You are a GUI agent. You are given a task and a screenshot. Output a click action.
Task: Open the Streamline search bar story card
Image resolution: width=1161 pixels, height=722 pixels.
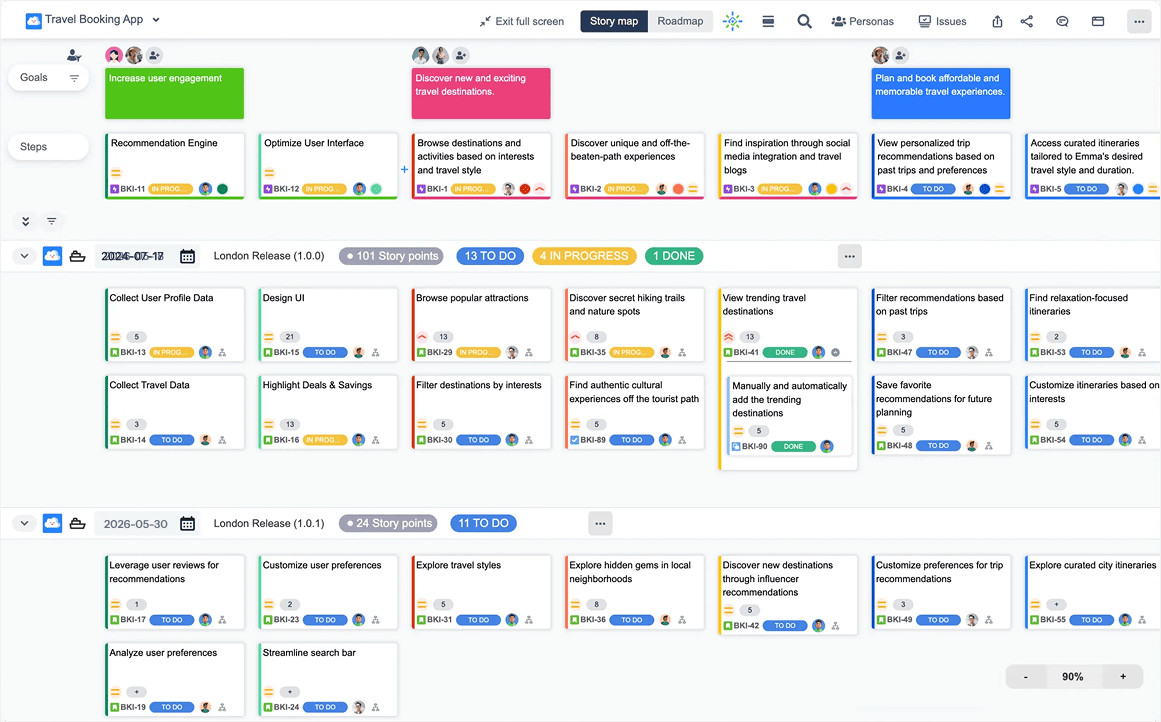(328, 679)
